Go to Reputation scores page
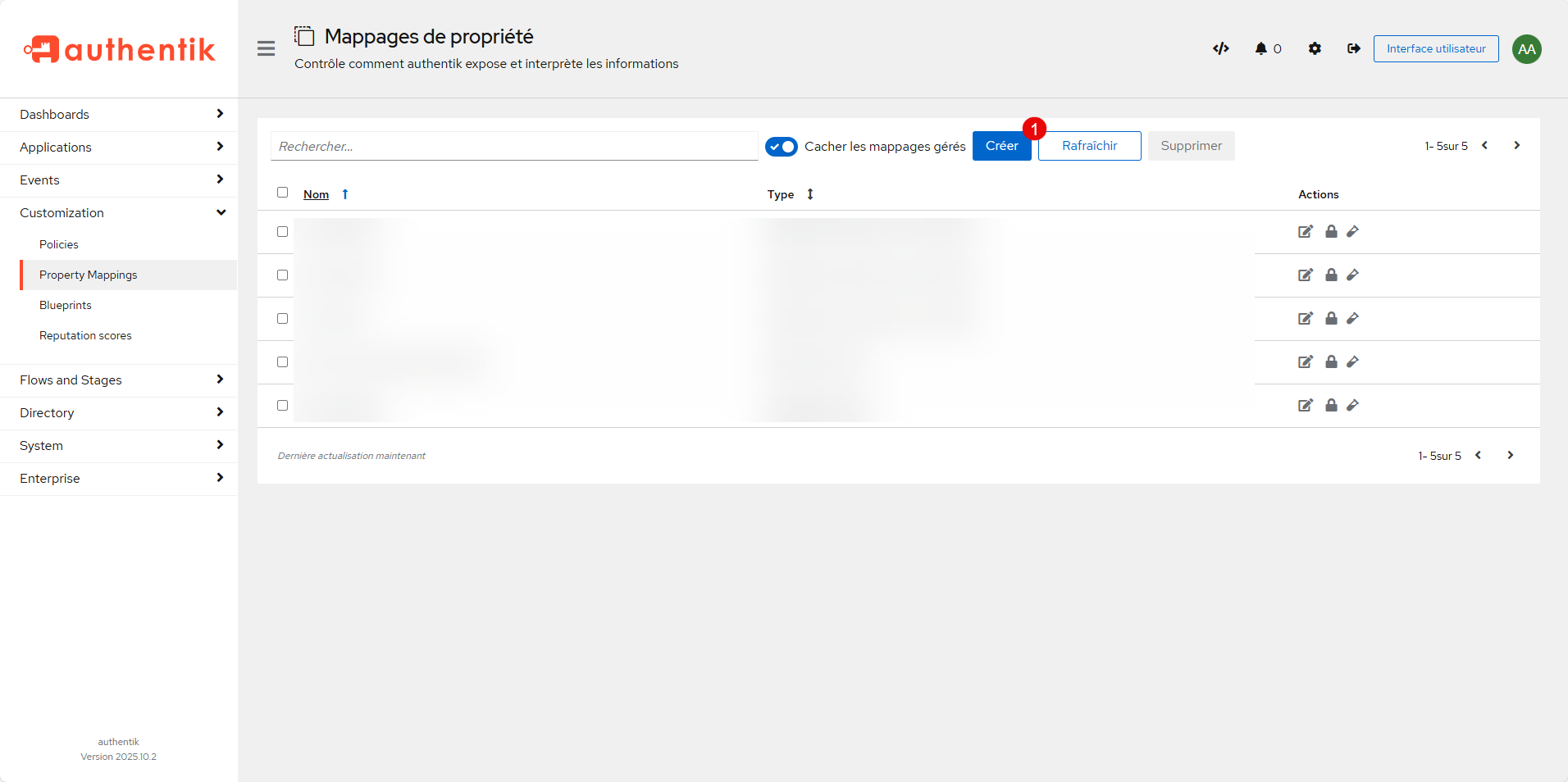This screenshot has height=782, width=1568. [x=85, y=336]
